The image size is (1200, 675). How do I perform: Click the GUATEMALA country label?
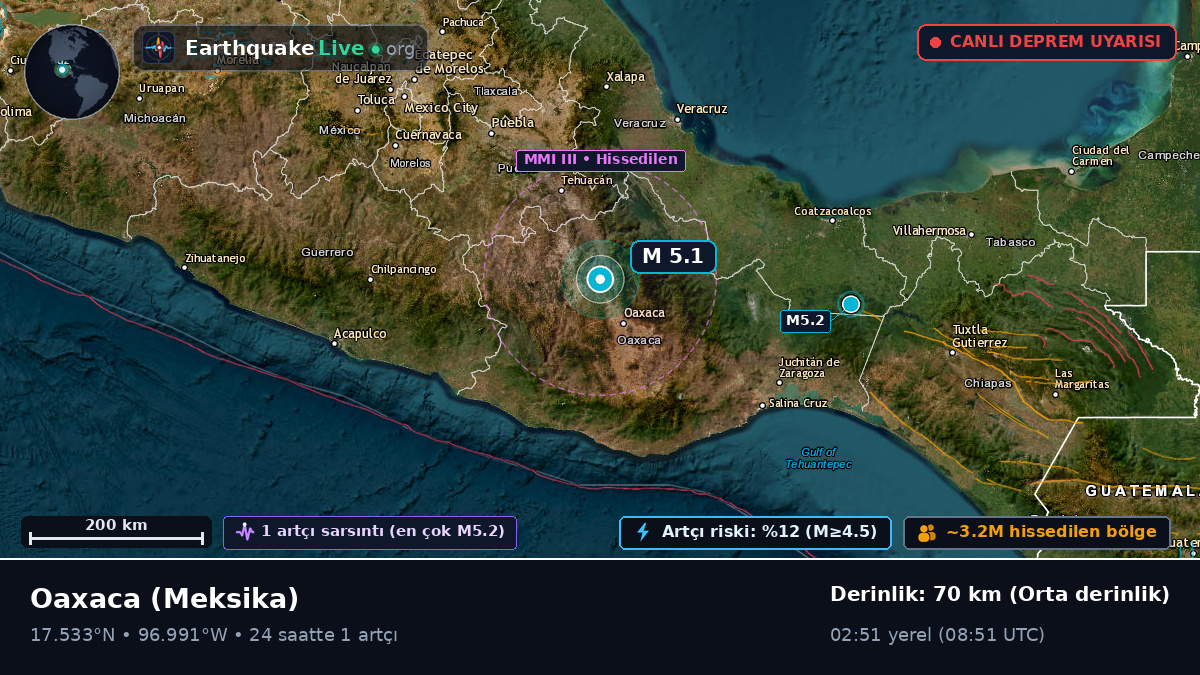click(x=1142, y=491)
